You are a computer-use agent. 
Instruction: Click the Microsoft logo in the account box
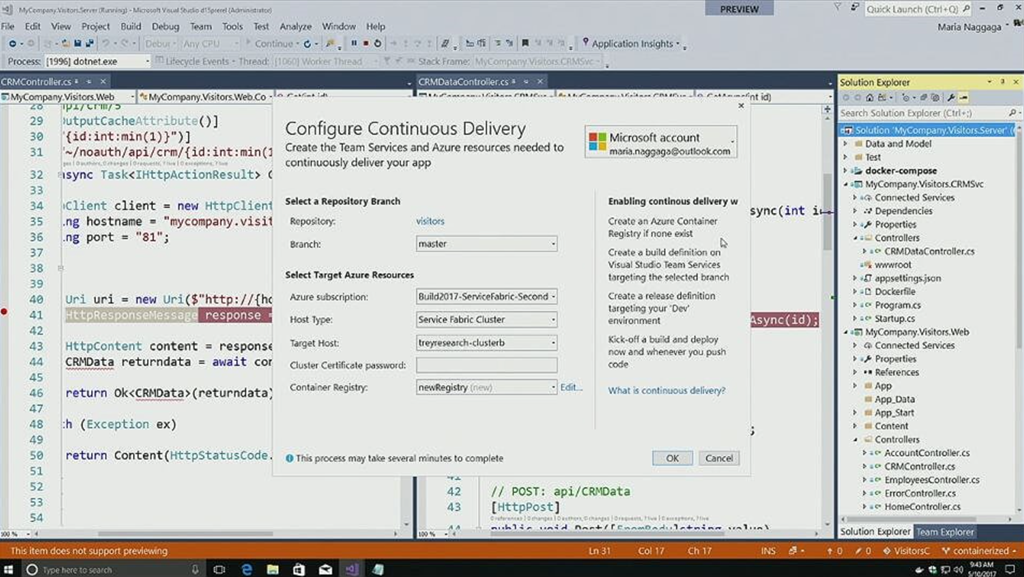point(597,142)
